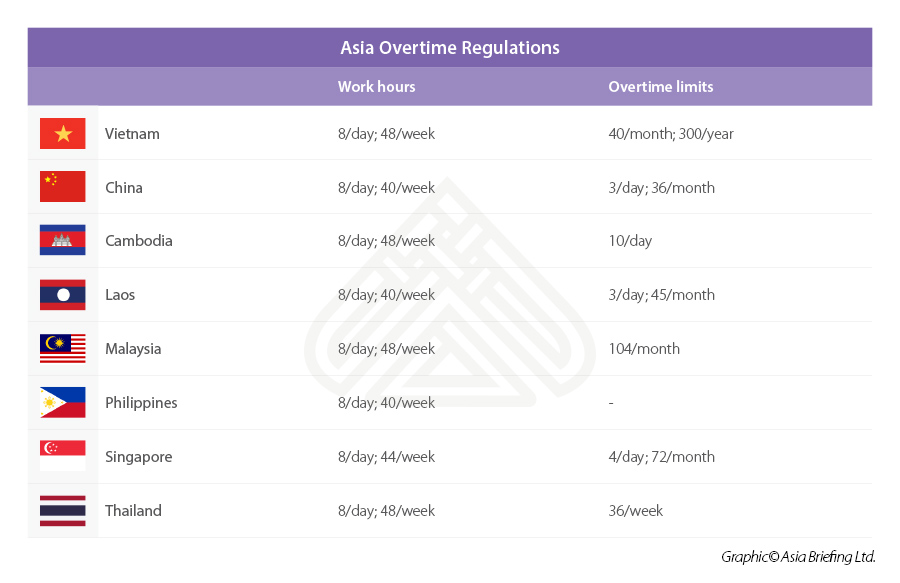Click the Vietnam flag icon
This screenshot has height=583, width=900.
pyautogui.click(x=63, y=134)
